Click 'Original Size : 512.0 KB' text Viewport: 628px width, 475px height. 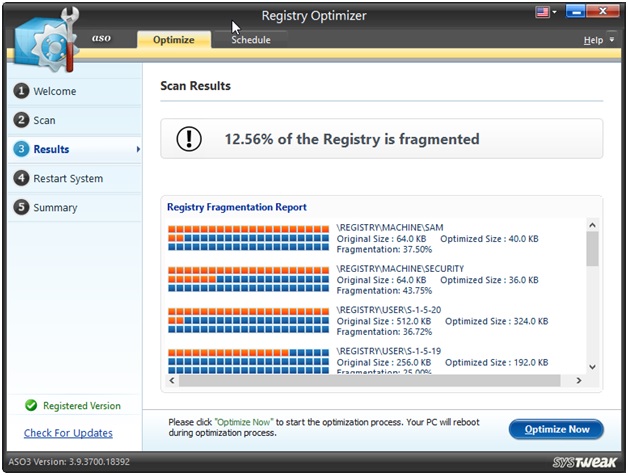(x=384, y=321)
